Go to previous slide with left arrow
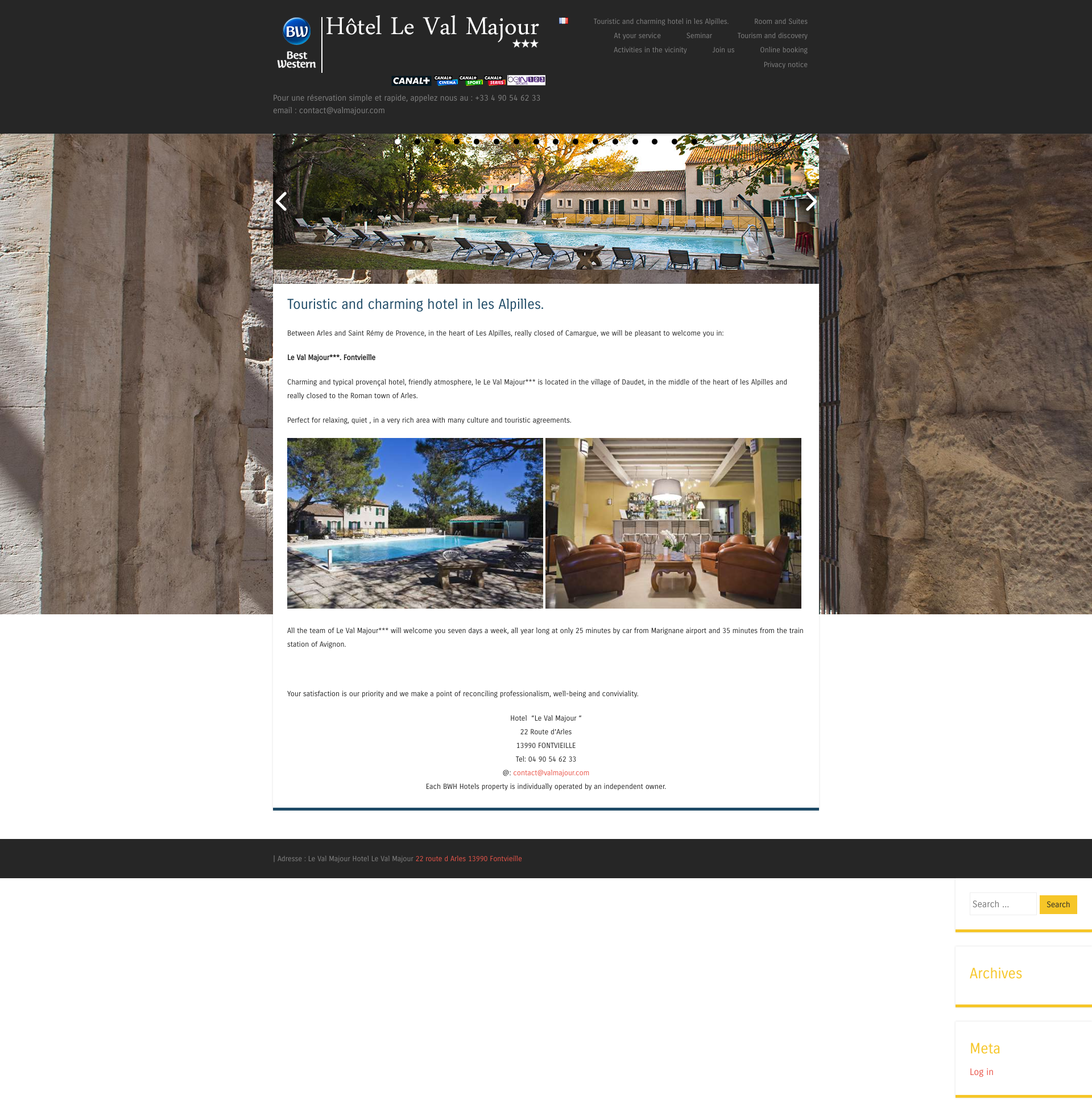The height and width of the screenshot is (1112, 1092). 281,201
